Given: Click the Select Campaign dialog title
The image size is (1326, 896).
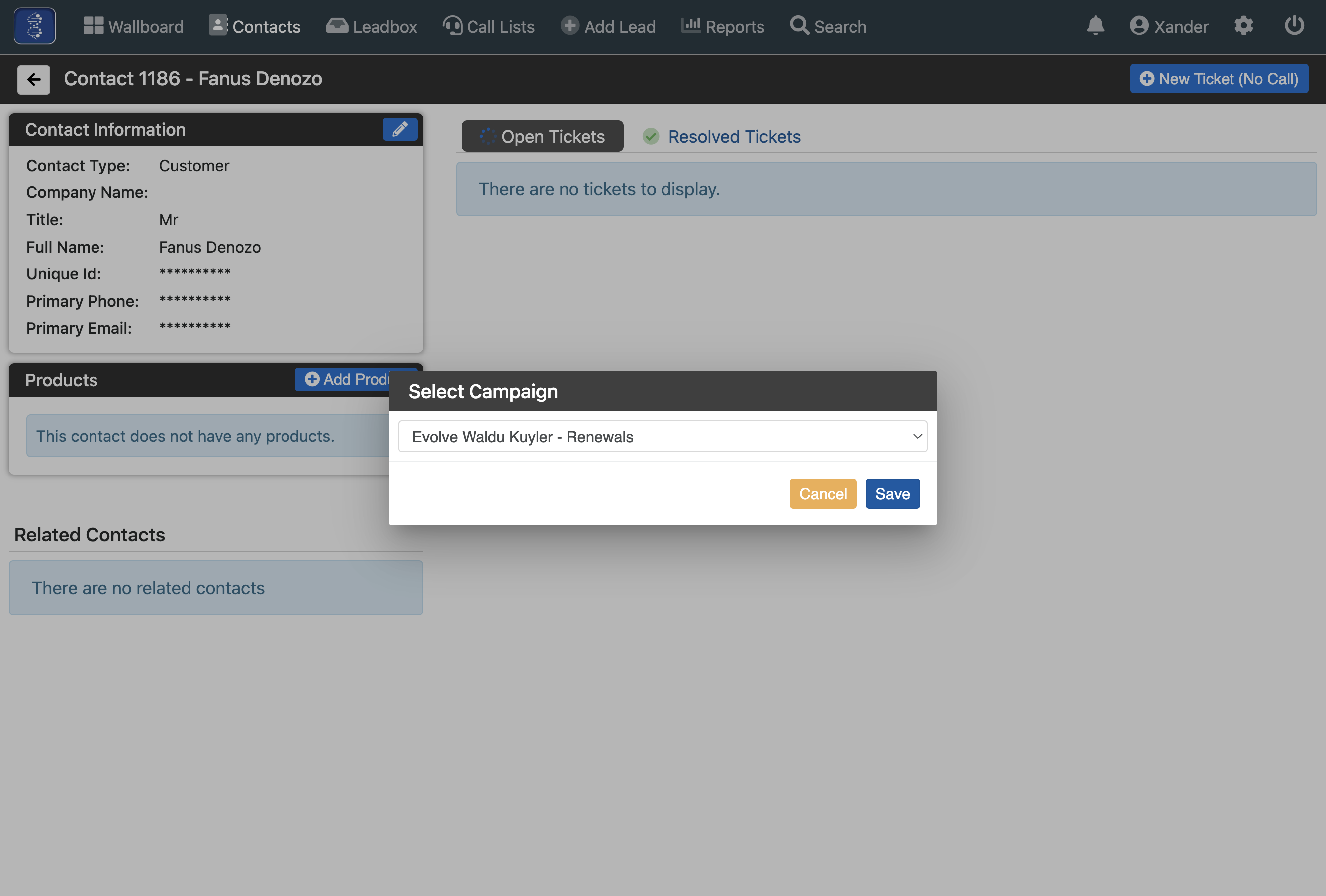Looking at the screenshot, I should point(482,391).
